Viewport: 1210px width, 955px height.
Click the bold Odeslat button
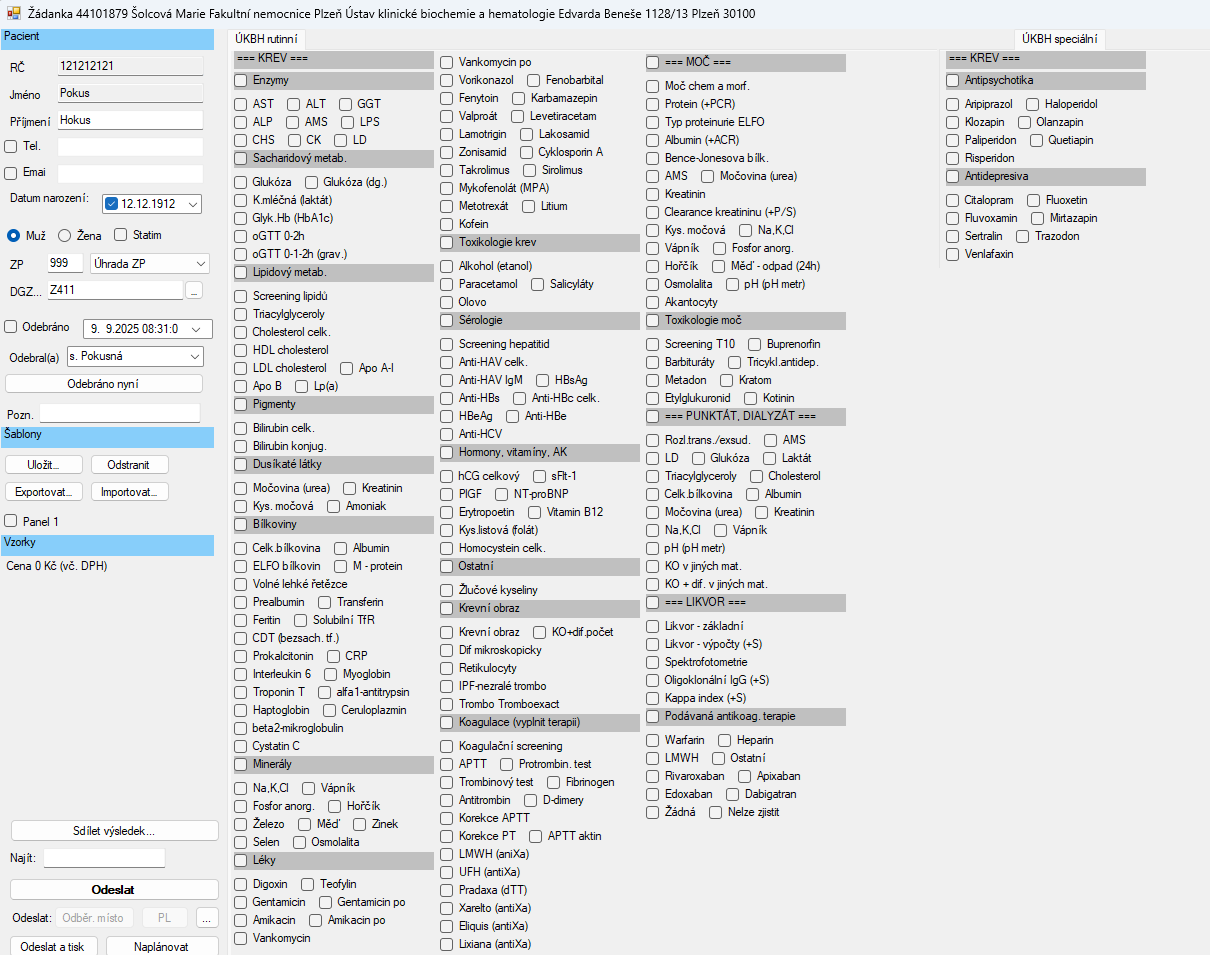[x=115, y=890]
